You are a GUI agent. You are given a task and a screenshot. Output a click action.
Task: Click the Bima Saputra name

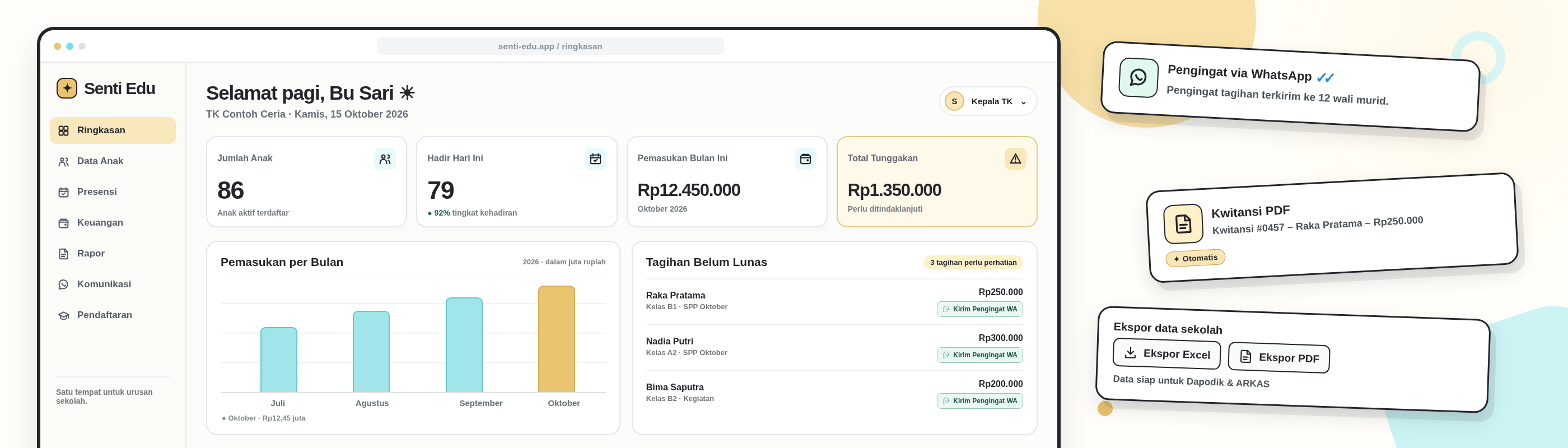click(x=674, y=387)
